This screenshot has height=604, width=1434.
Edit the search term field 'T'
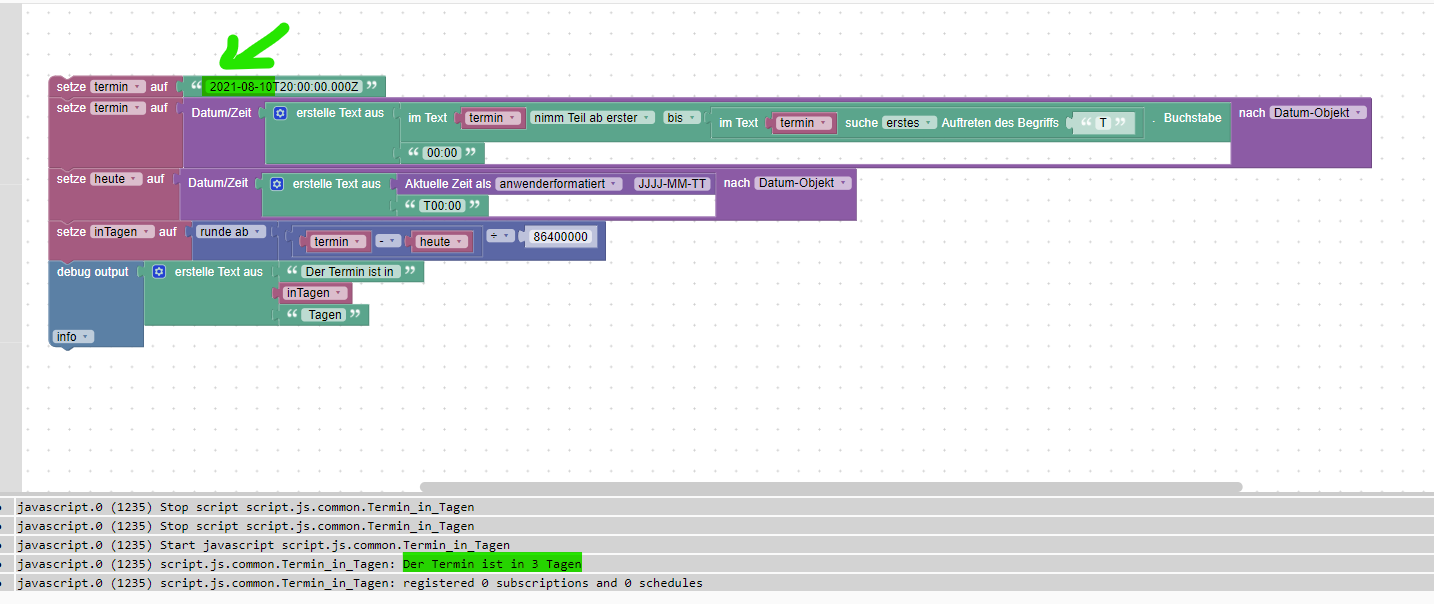coord(1103,123)
